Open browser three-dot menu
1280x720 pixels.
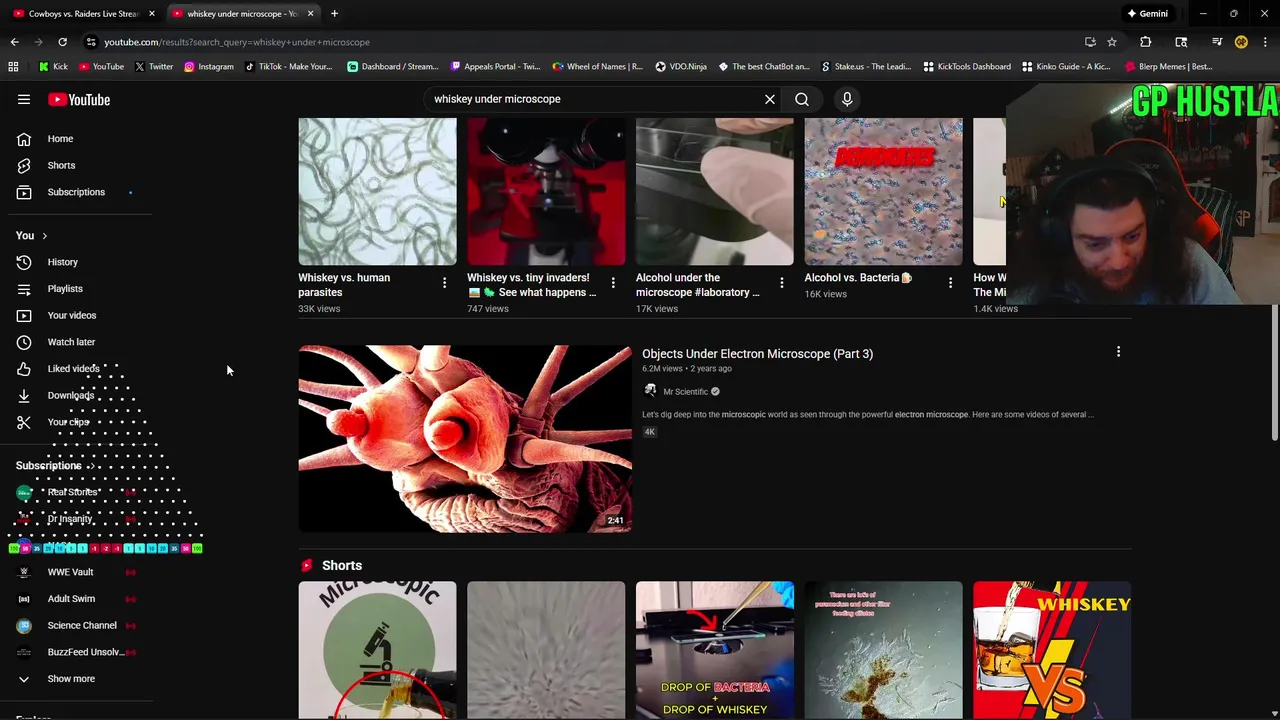(x=1266, y=42)
